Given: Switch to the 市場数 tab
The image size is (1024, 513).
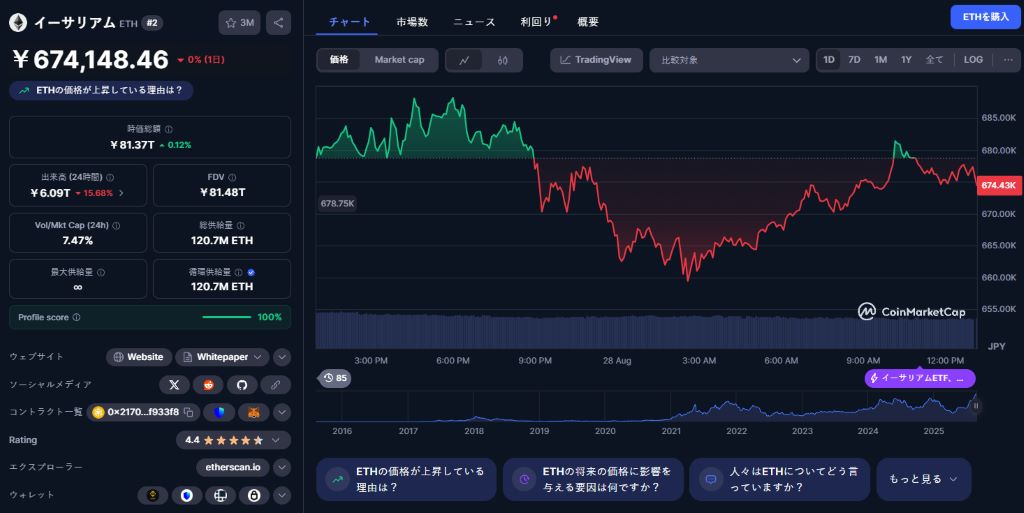Looking at the screenshot, I should 412,22.
